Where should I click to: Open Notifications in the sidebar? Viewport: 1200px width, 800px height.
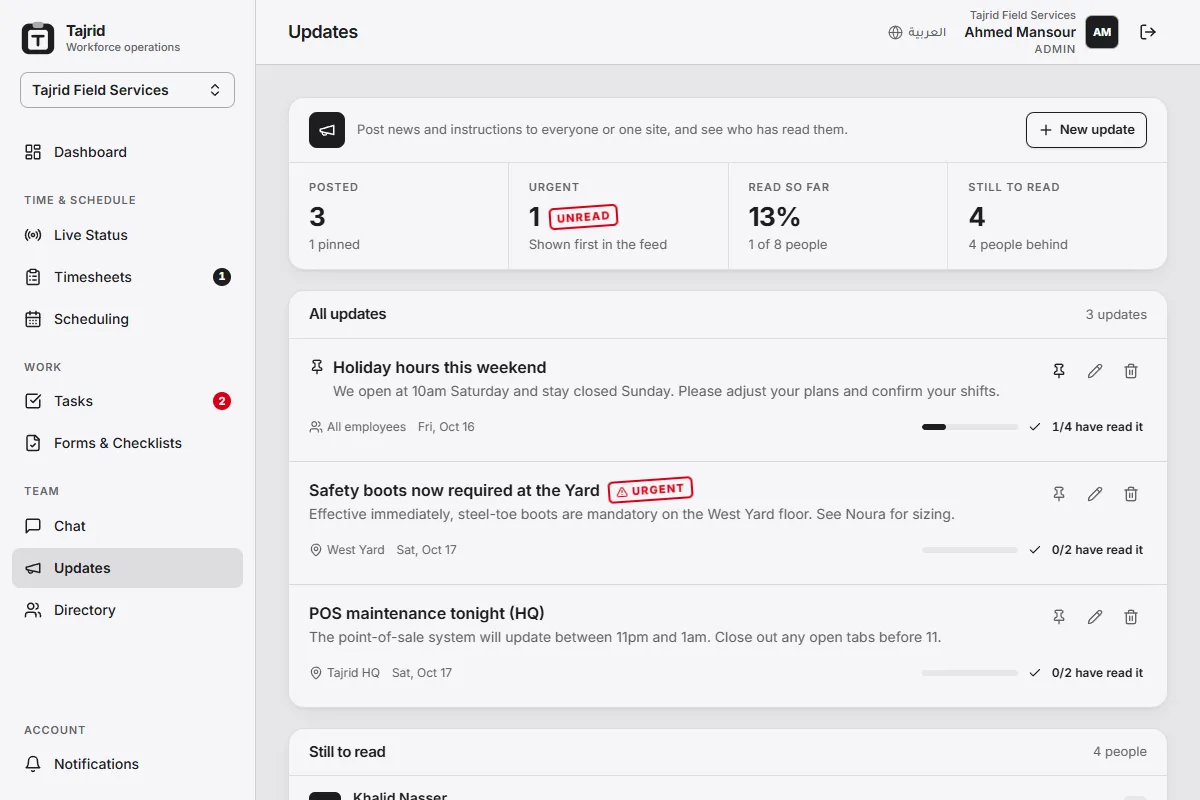coord(127,764)
